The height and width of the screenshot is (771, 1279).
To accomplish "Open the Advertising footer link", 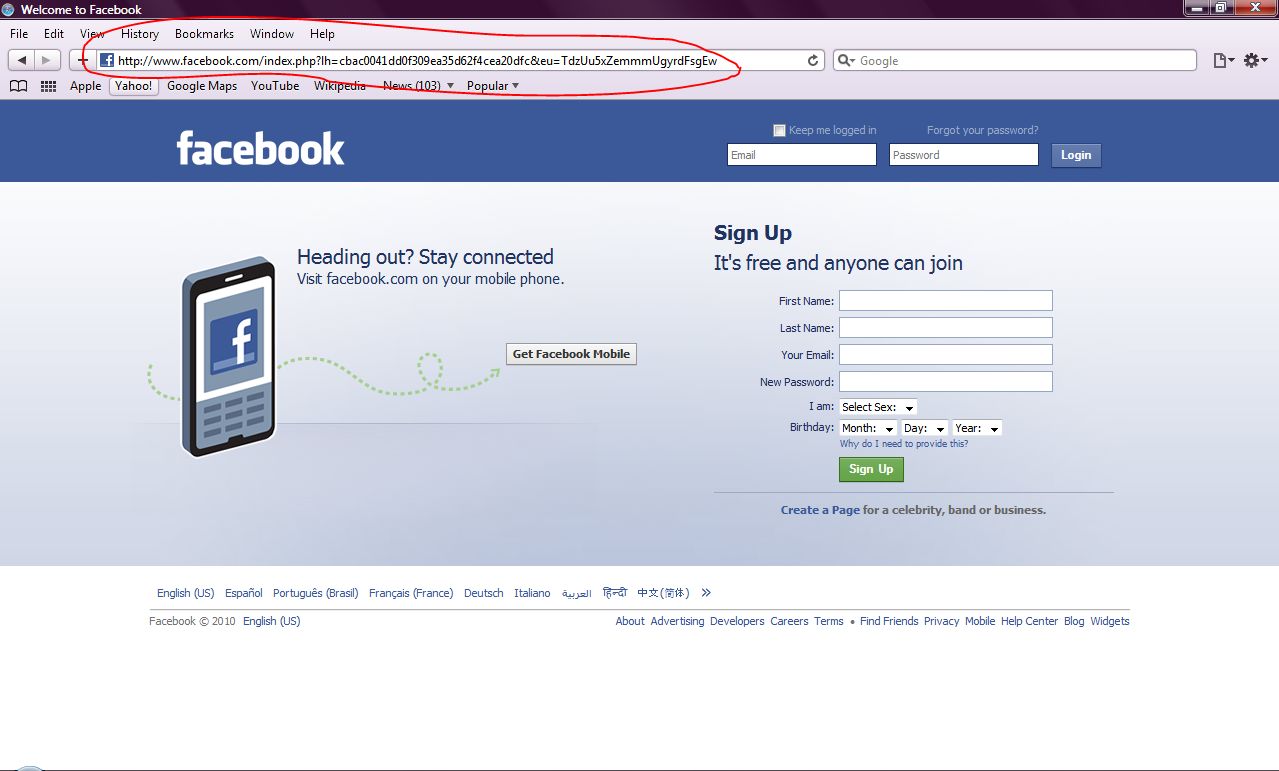I will click(677, 621).
